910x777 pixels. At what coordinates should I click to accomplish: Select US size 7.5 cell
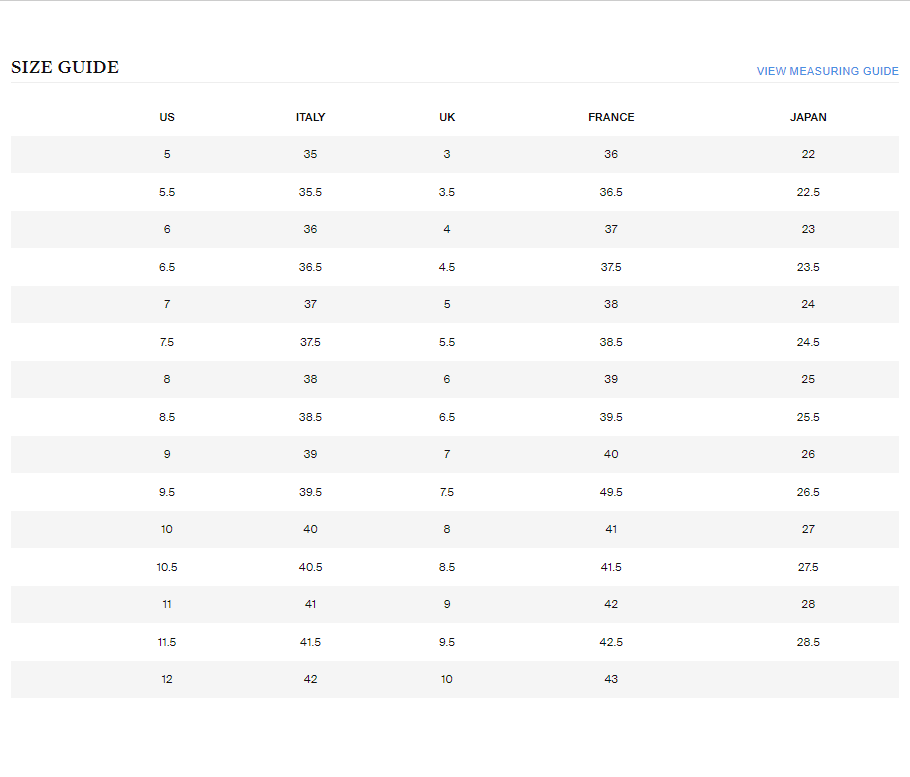[167, 342]
